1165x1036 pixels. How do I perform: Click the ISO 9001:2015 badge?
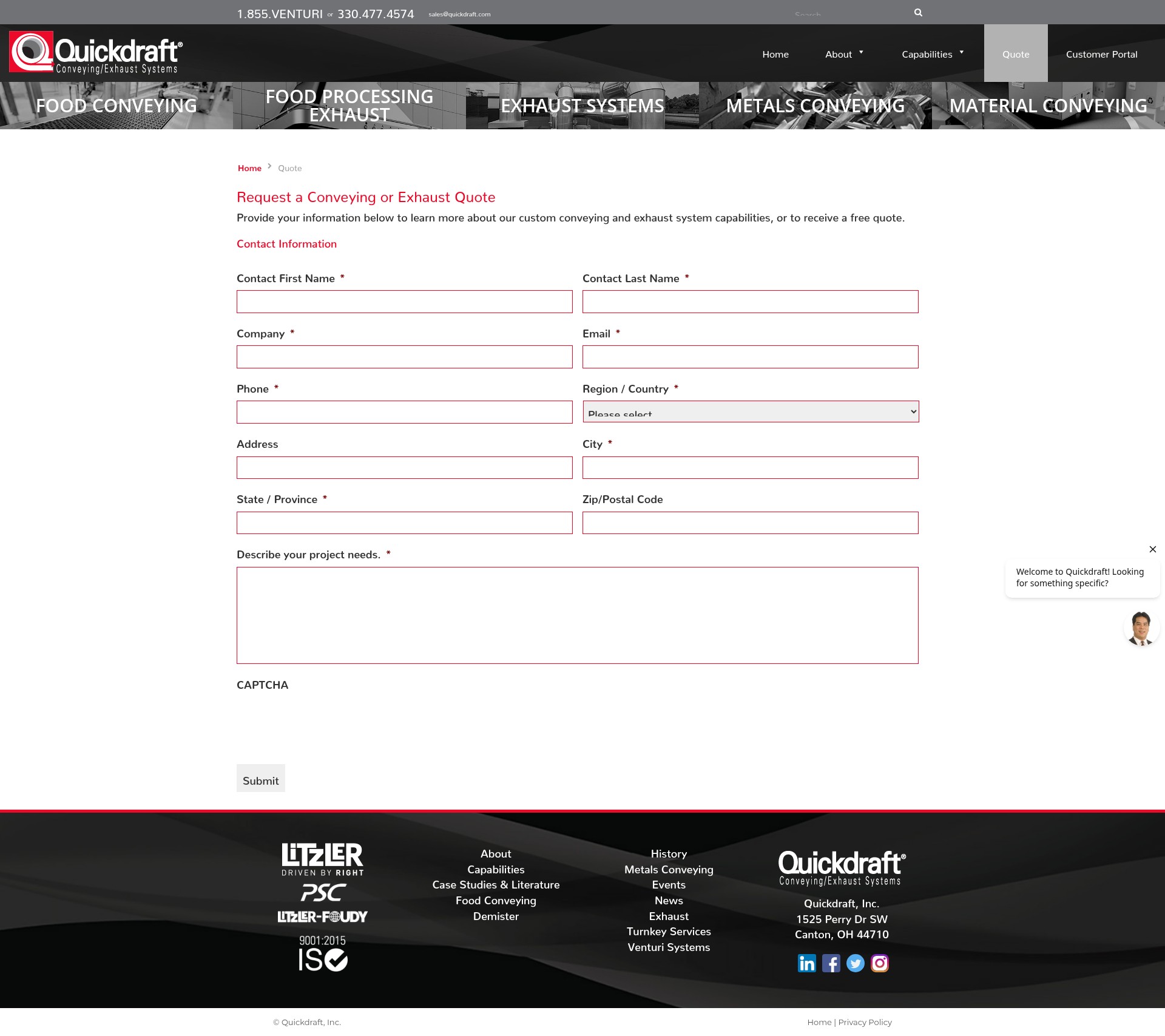pos(323,953)
